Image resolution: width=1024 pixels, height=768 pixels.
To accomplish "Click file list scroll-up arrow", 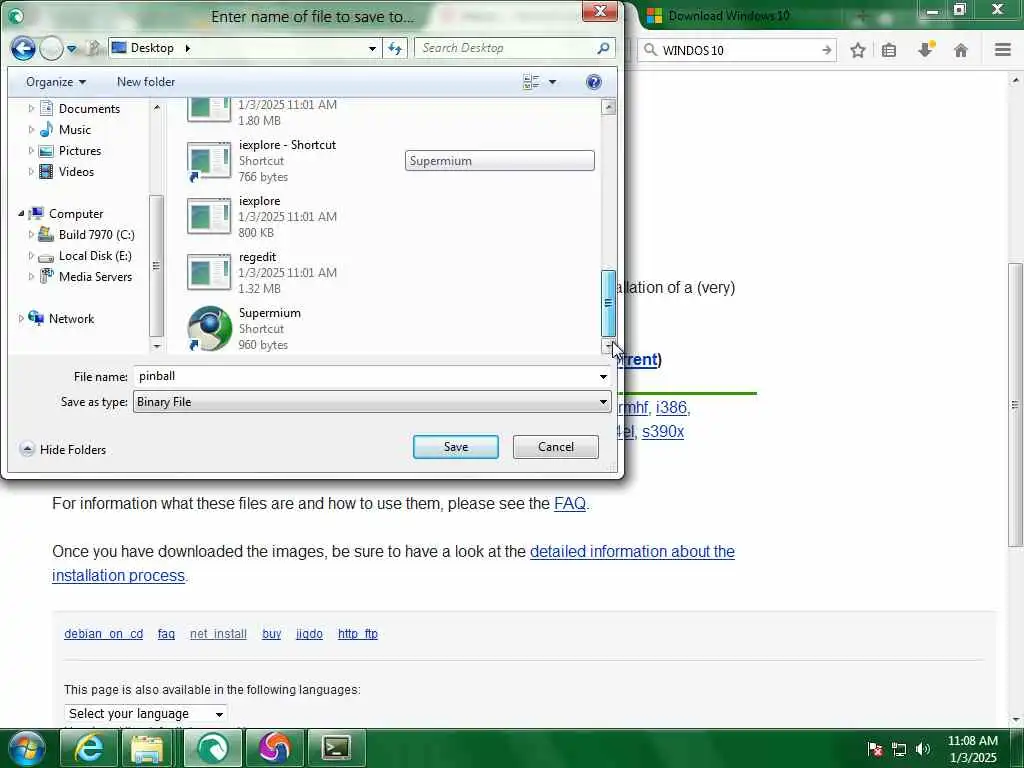I will pyautogui.click(x=608, y=107).
